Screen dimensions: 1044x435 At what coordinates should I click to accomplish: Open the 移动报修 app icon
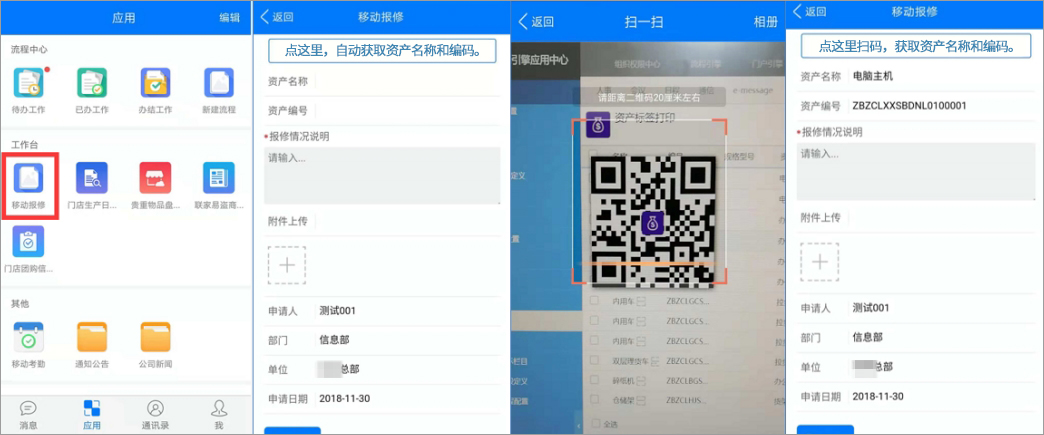click(x=29, y=178)
